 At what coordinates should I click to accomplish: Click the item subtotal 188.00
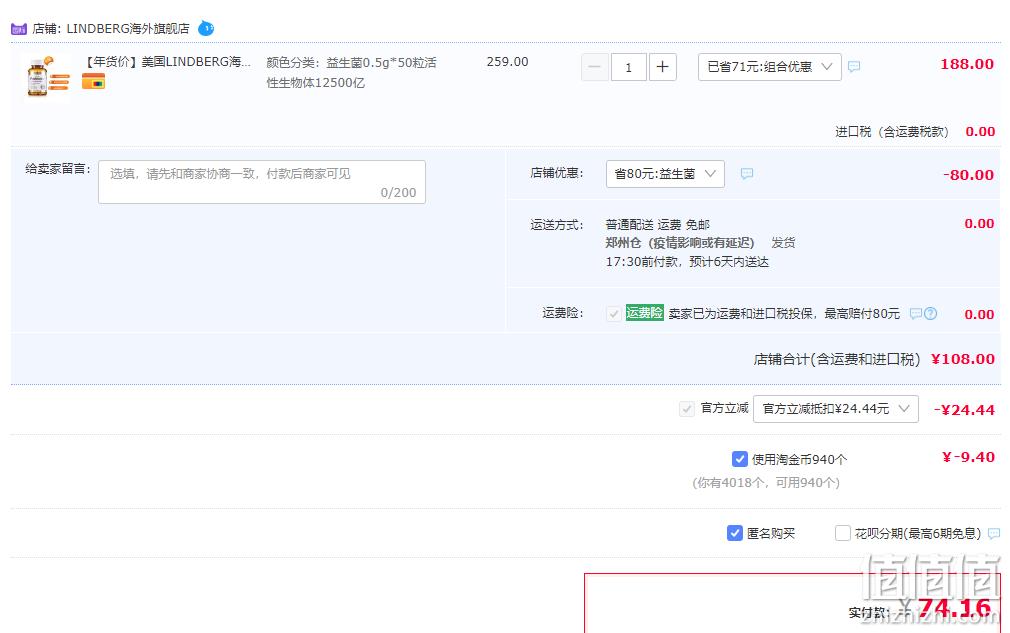(x=967, y=64)
